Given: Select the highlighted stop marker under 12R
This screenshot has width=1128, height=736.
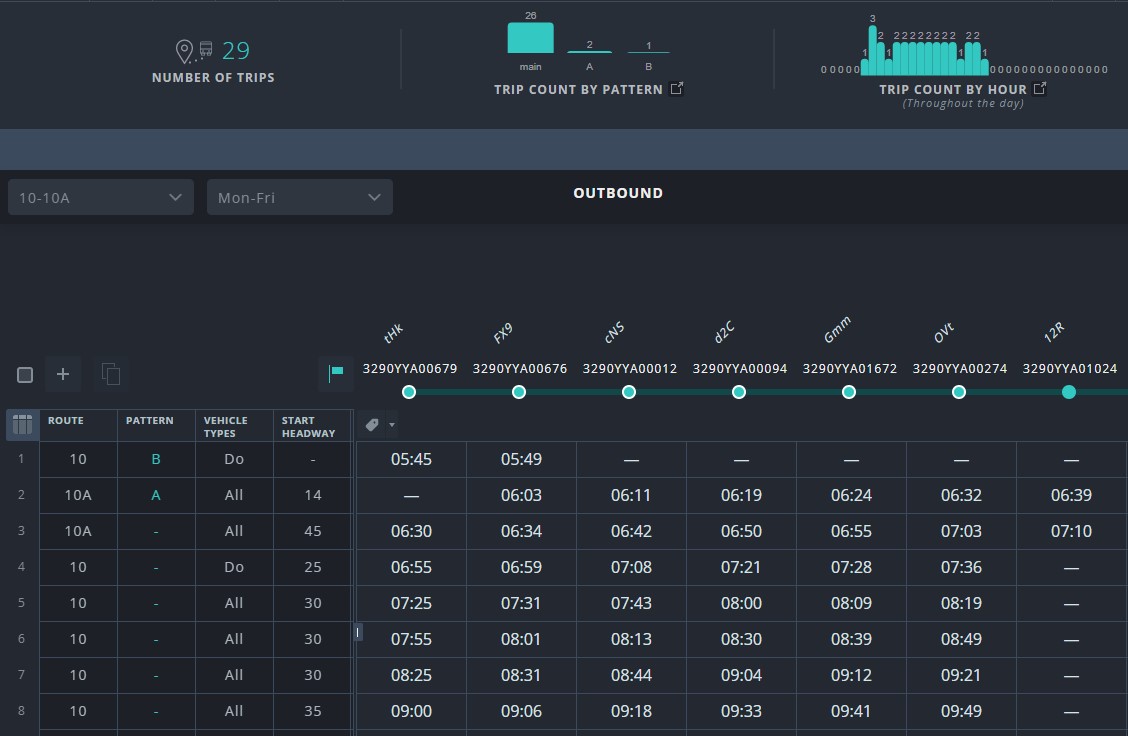Looking at the screenshot, I should point(1068,392).
